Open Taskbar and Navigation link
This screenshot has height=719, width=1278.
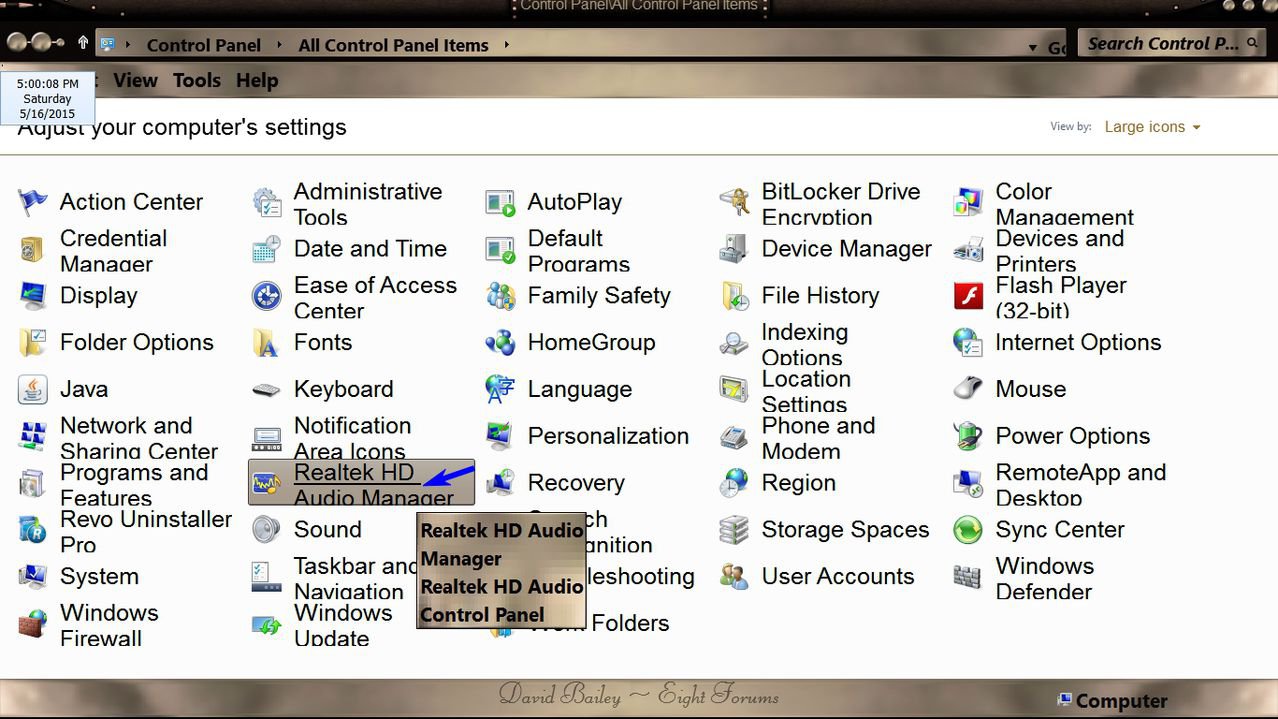[x=355, y=578]
